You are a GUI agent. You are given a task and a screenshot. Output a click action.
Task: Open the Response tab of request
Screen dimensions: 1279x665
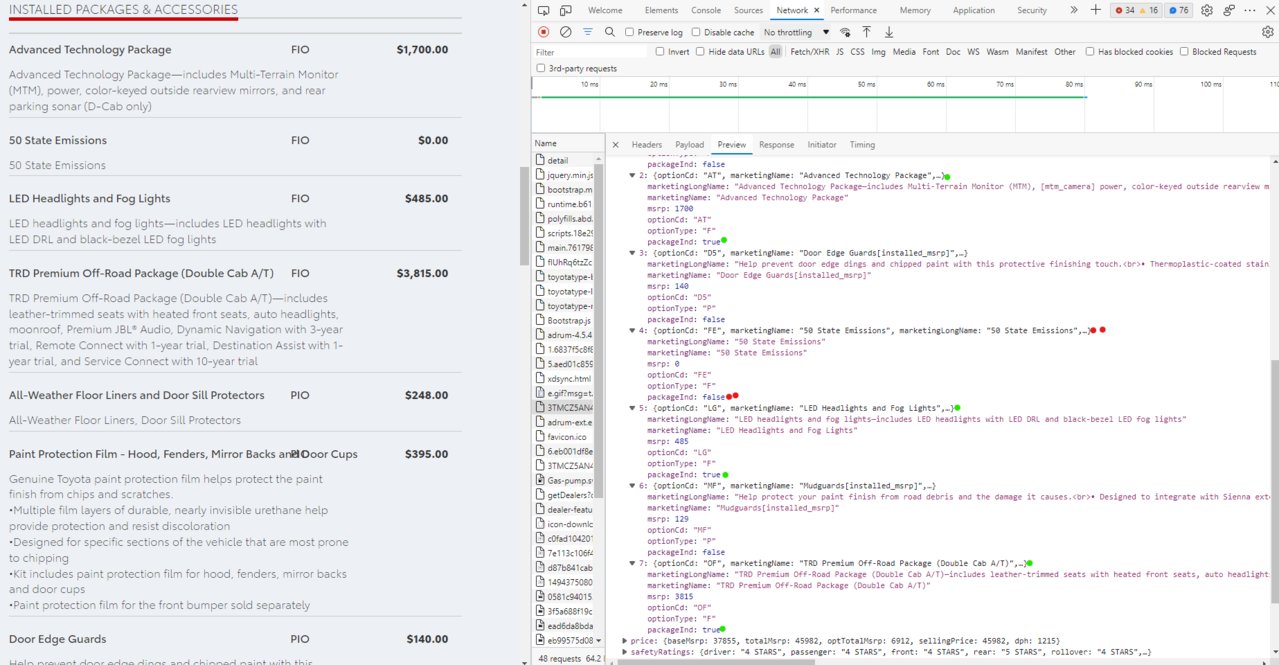click(776, 145)
